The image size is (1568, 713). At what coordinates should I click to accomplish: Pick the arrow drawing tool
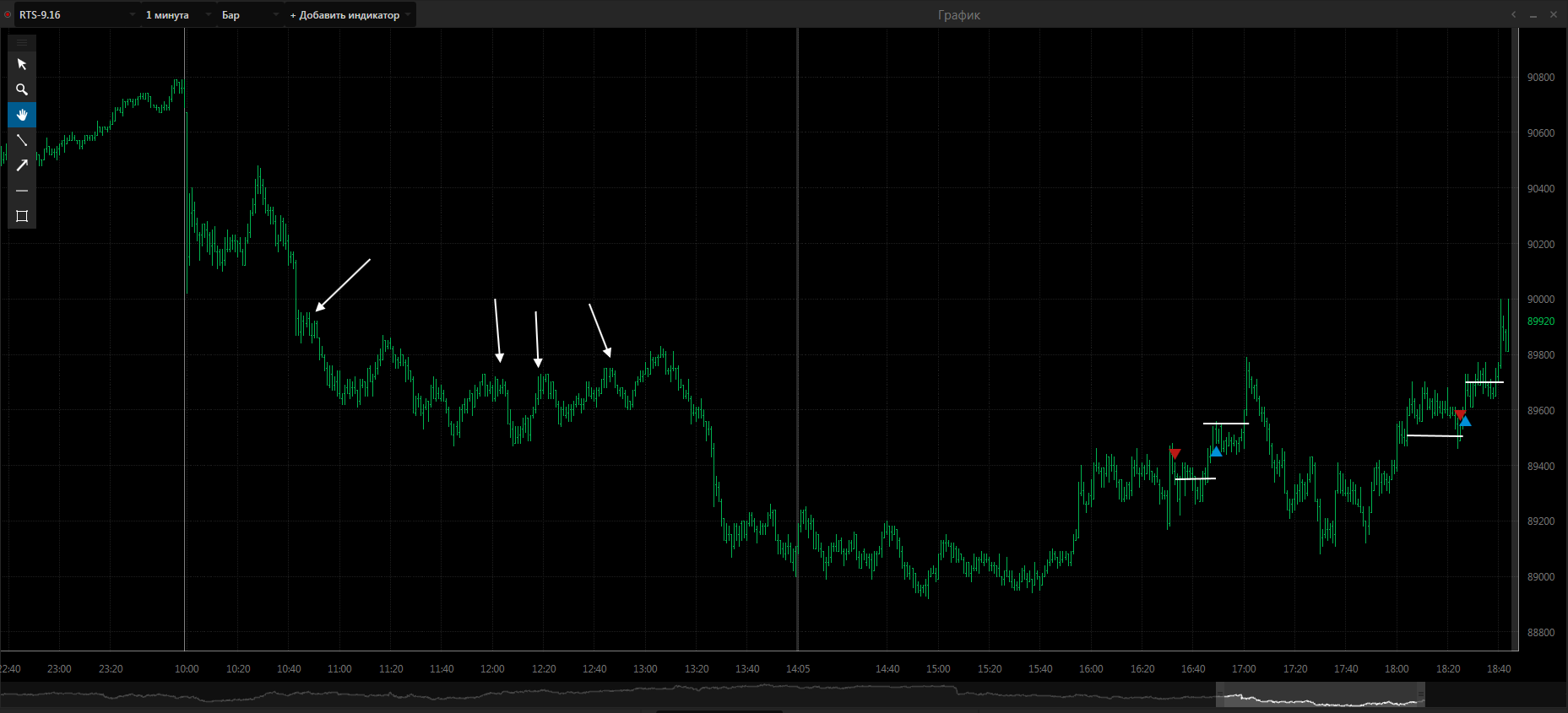[x=22, y=165]
